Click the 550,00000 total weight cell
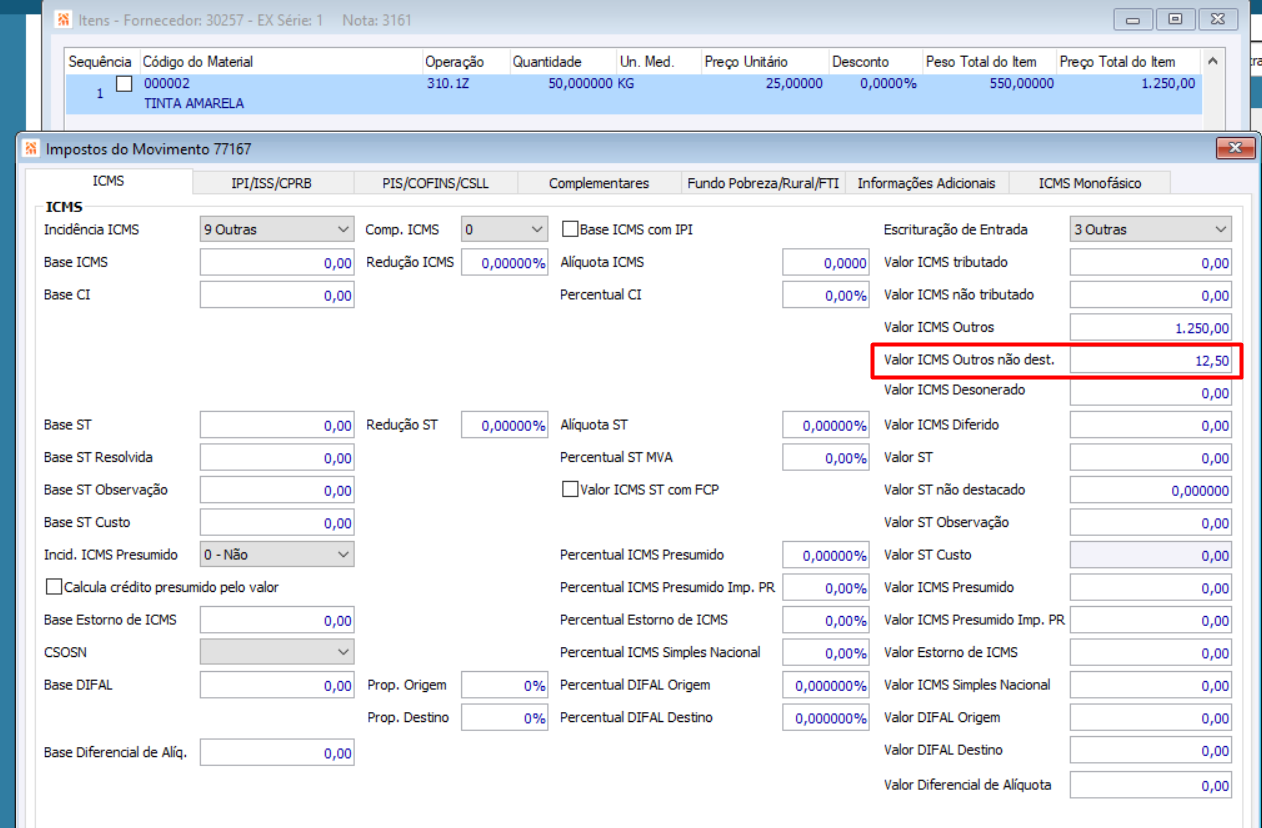The image size is (1262, 828). [x=1019, y=84]
